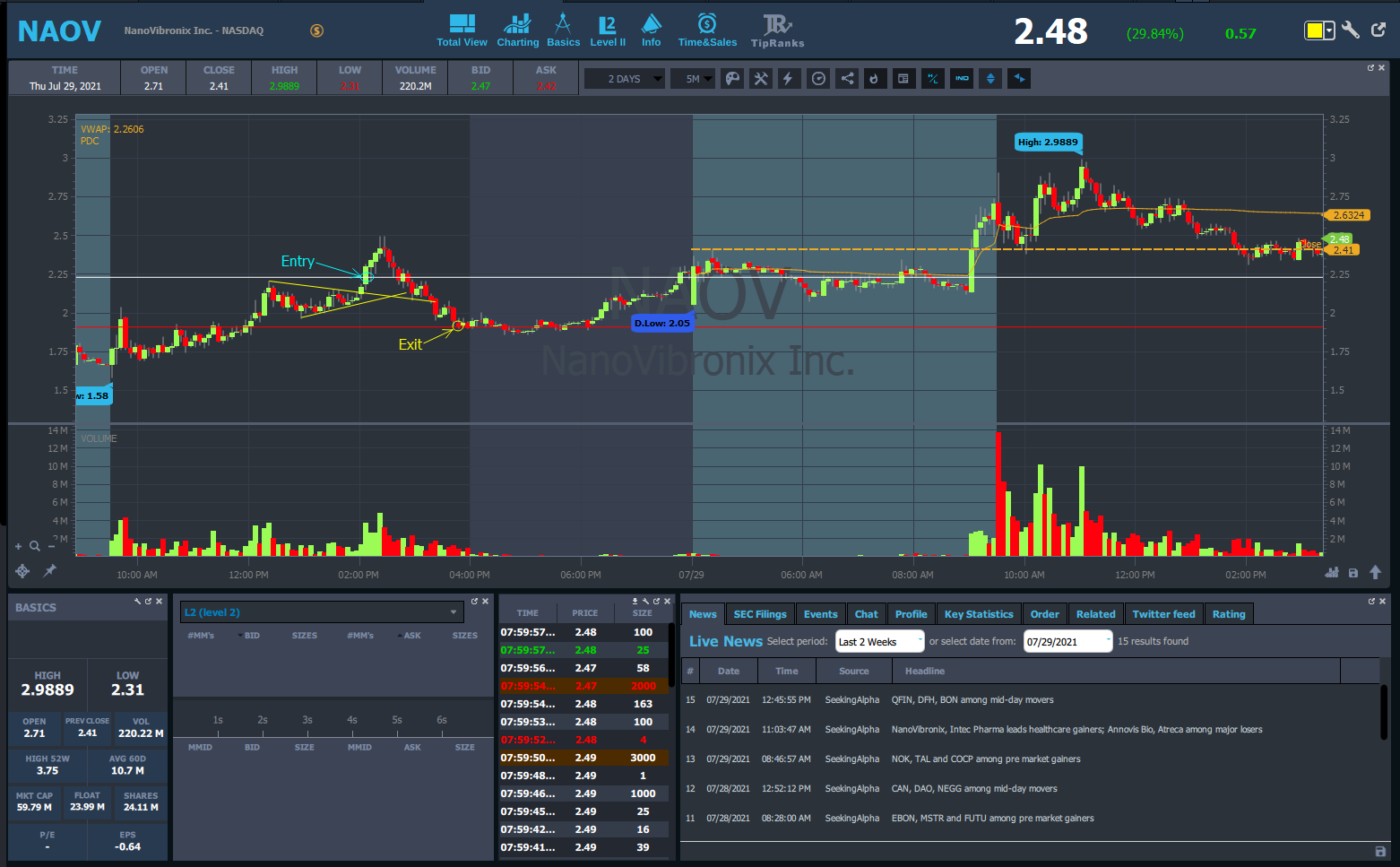Switch to the SEC Filings tab
The image size is (1400, 867).
pos(759,614)
